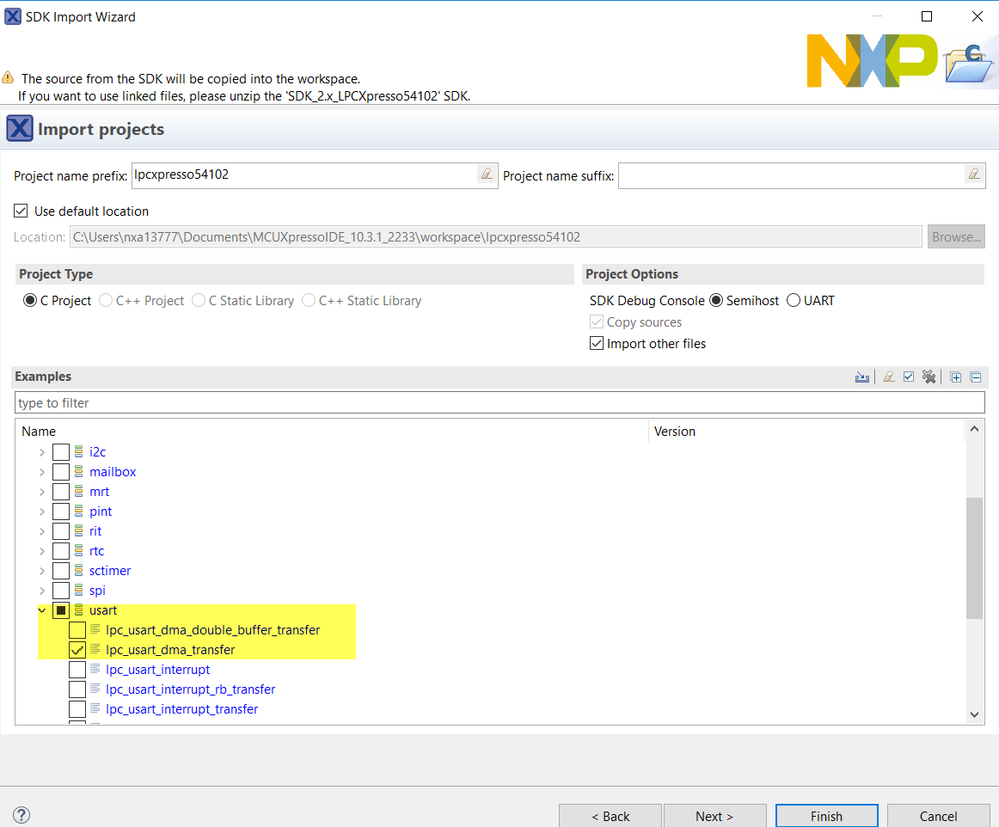Click the spi category stack icon
This screenshot has height=827, width=999.
[78, 590]
